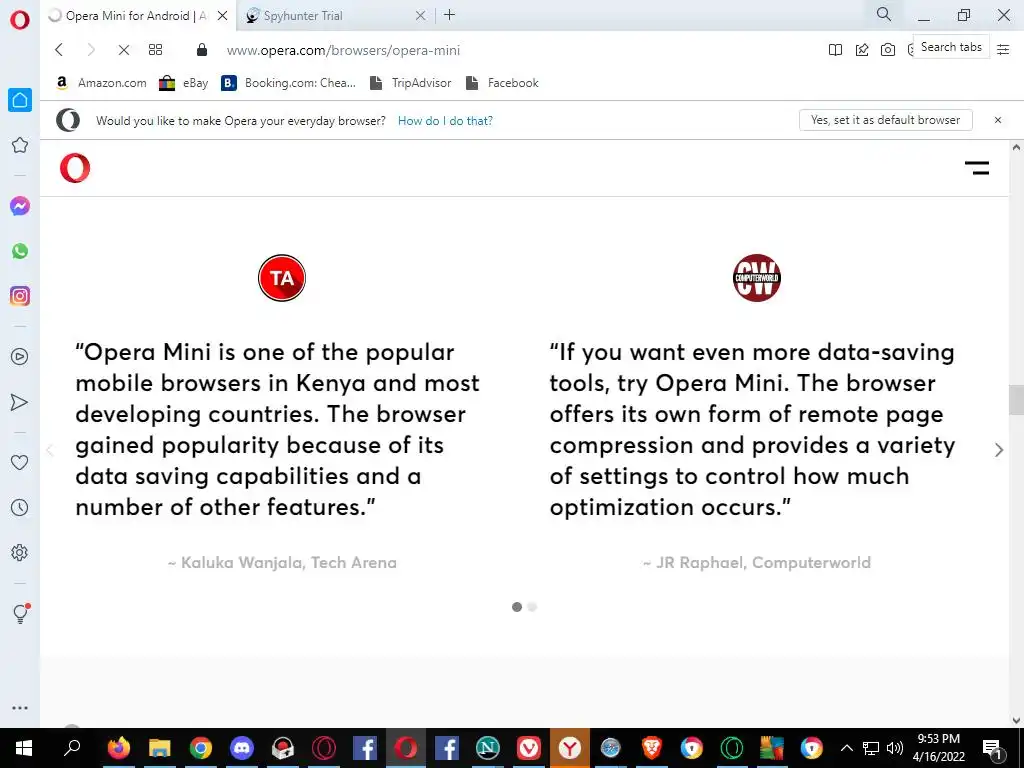Stop loading the current page
1024x768 pixels.
123,50
